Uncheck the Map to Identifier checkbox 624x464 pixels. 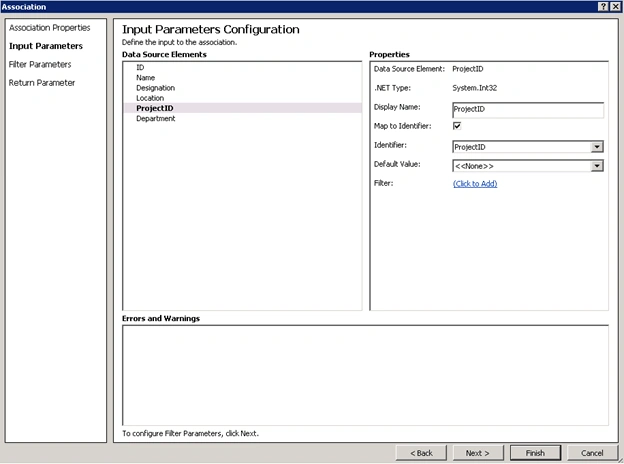457,126
